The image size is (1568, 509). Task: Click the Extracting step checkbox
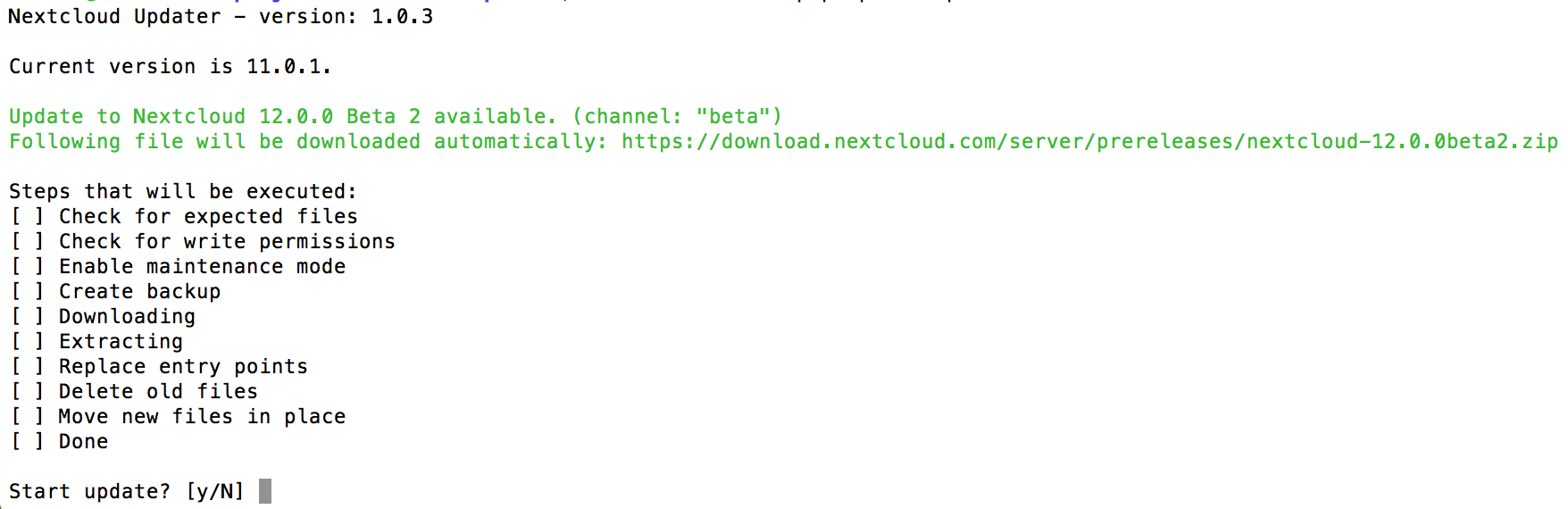(27, 342)
